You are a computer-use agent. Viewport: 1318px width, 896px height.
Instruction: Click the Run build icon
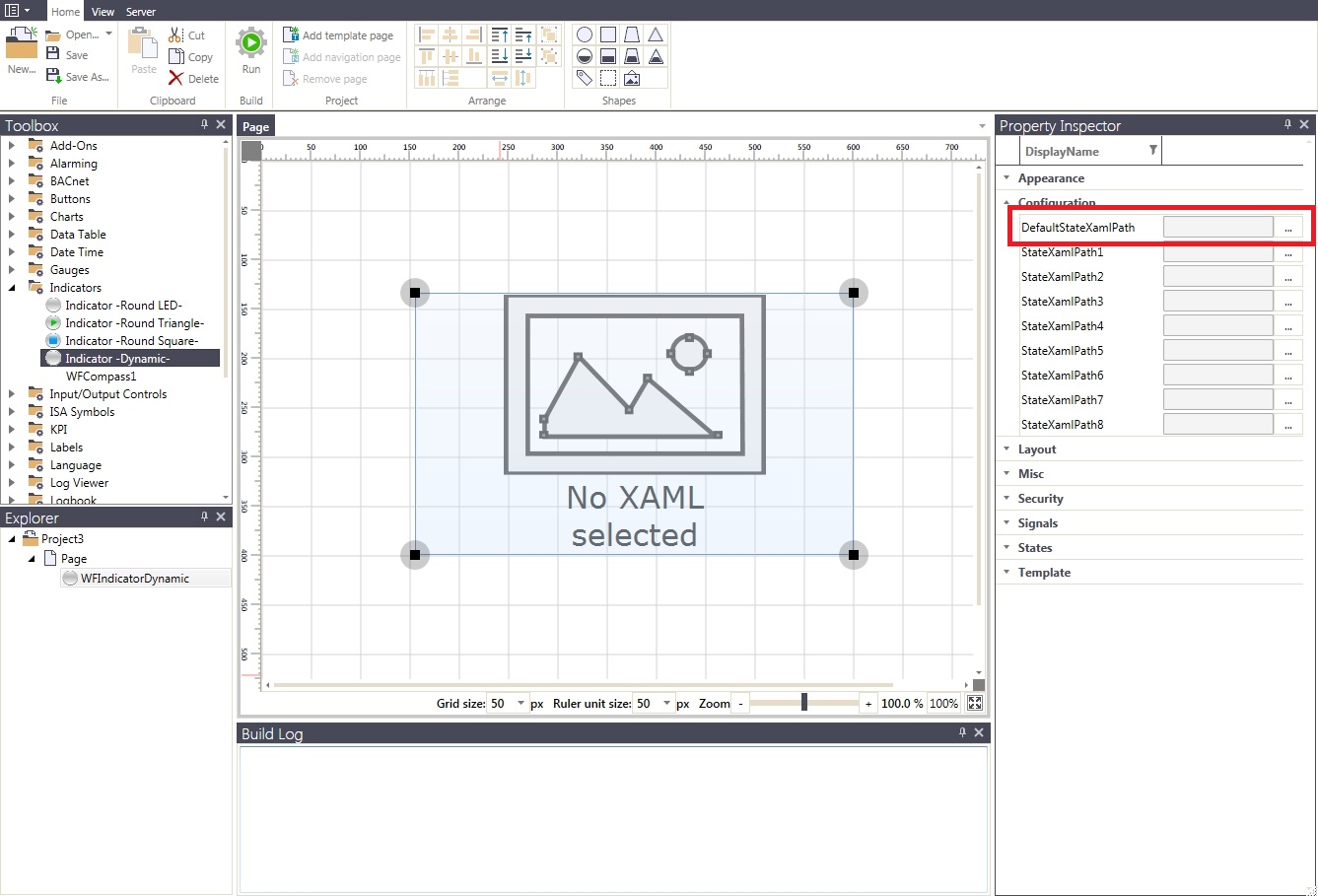point(251,42)
